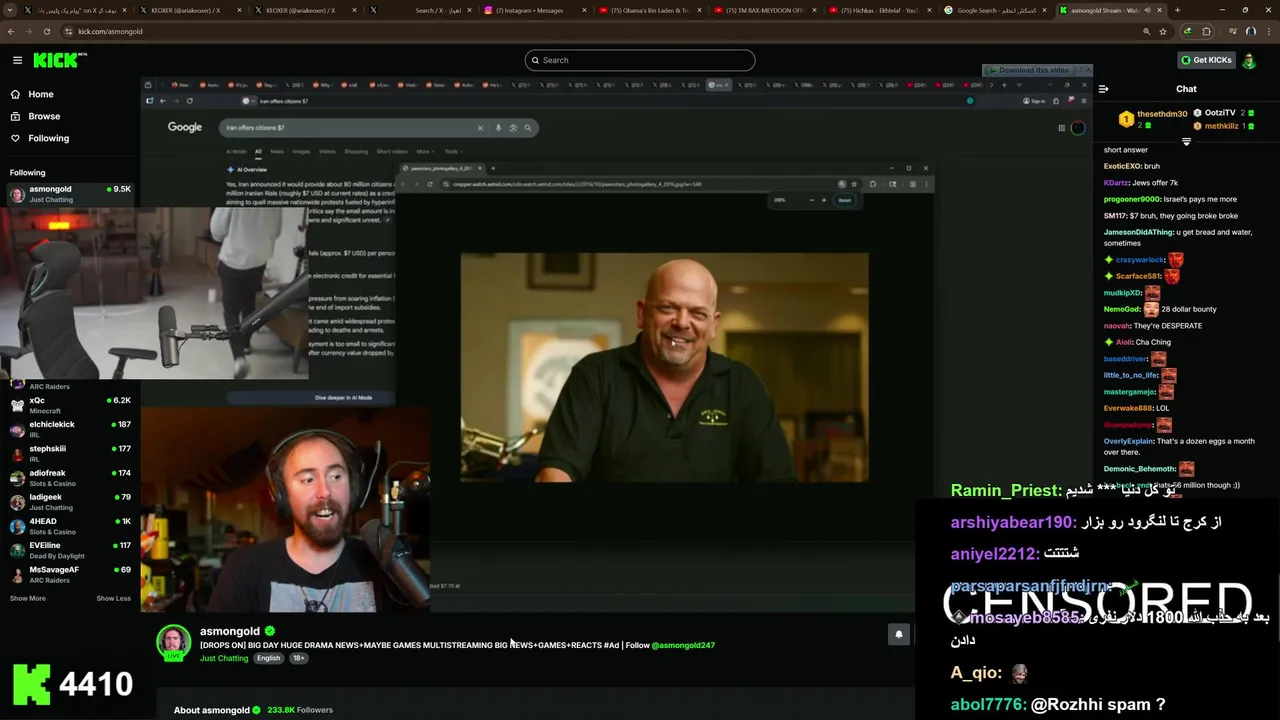Image resolution: width=1280 pixels, height=720 pixels.
Task: Click asmongold's avatar below the stream
Action: pyautogui.click(x=173, y=642)
